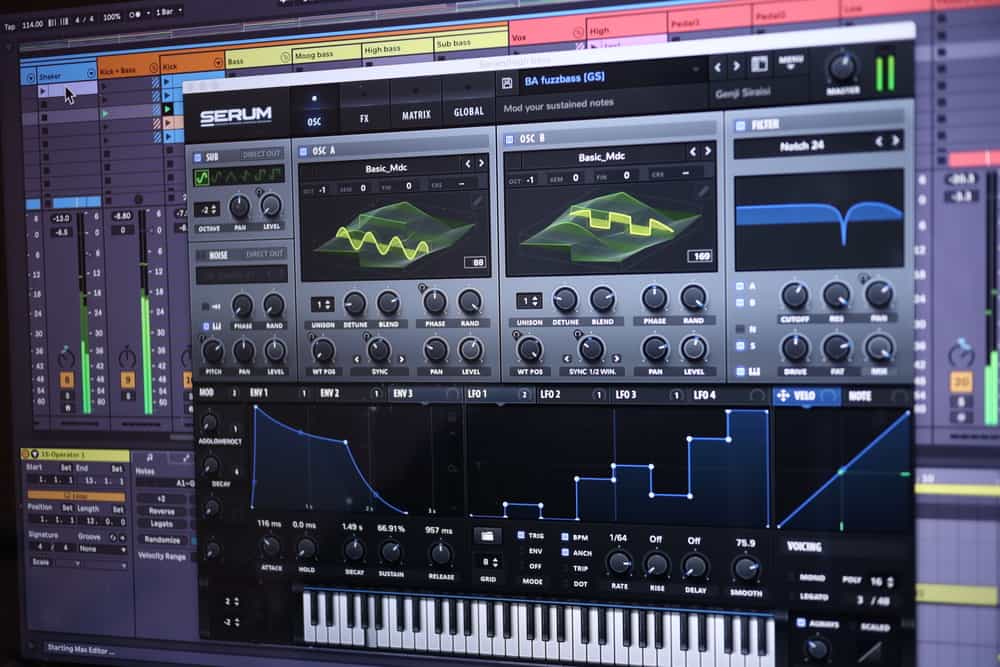
Task: Toggle the LFO TRIG mode checkbox
Action: pyautogui.click(x=522, y=535)
